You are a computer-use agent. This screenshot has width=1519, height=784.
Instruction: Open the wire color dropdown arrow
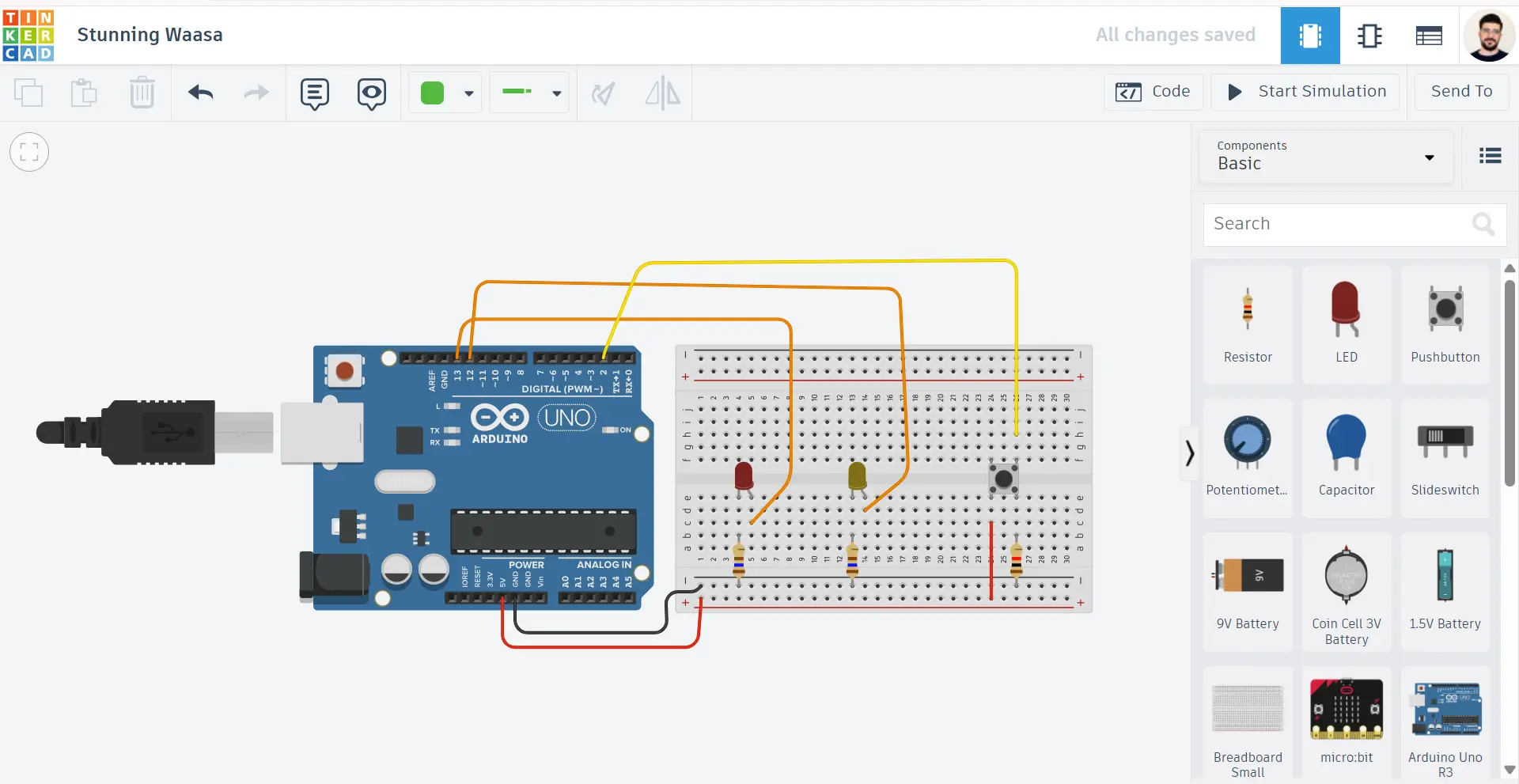(x=469, y=93)
